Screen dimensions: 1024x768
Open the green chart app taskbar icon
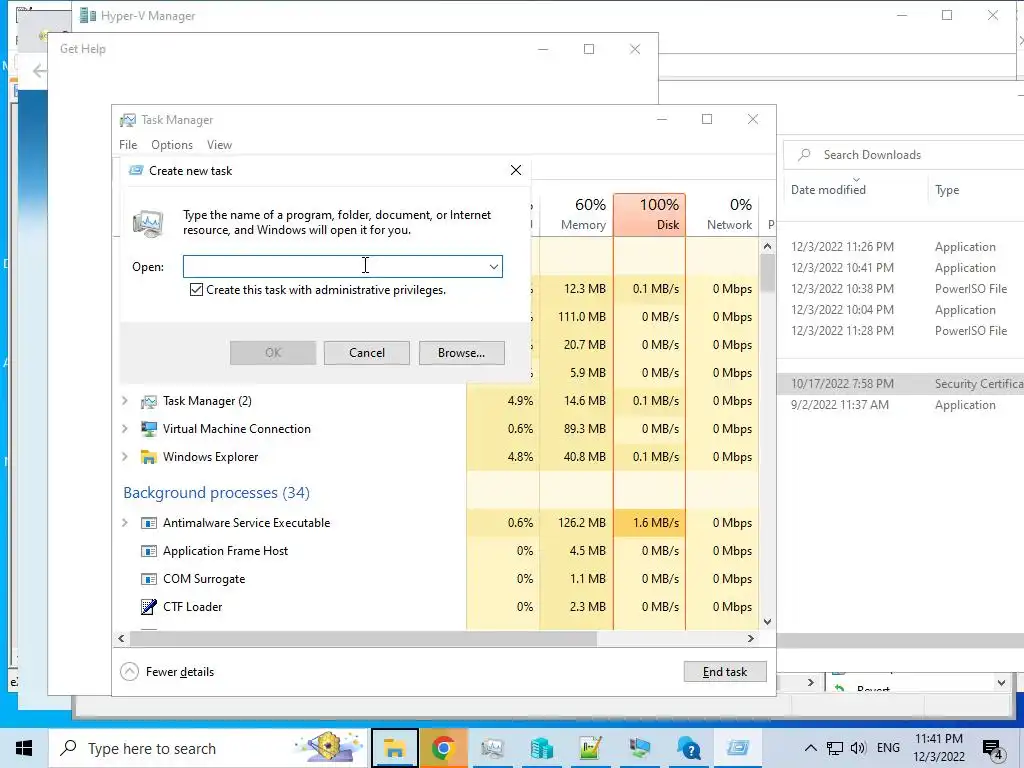pyautogui.click(x=590, y=748)
